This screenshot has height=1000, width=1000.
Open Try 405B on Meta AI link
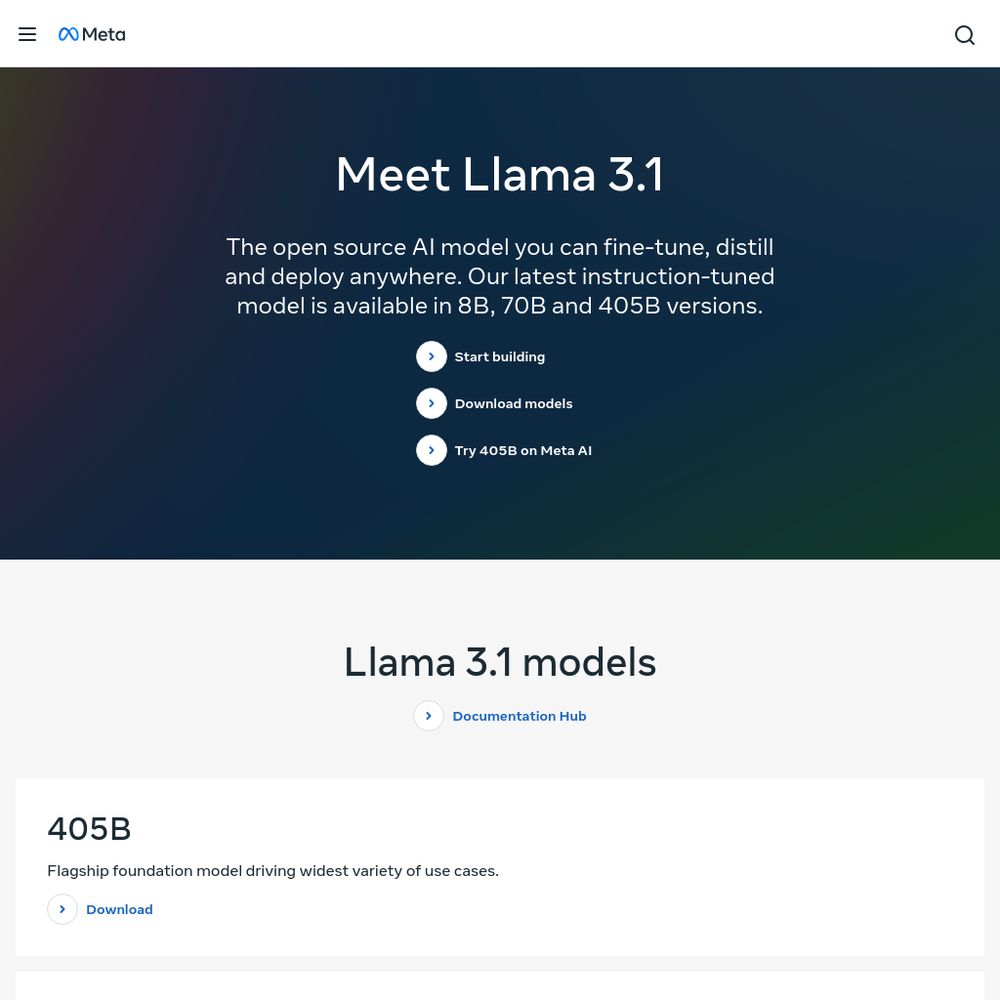click(523, 451)
